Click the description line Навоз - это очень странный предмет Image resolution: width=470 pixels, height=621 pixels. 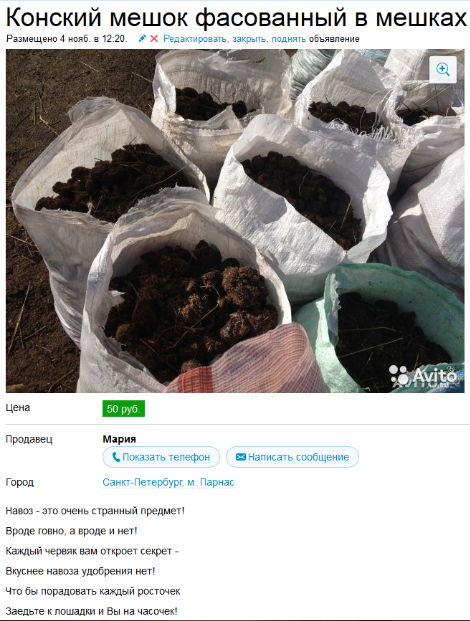click(x=95, y=511)
